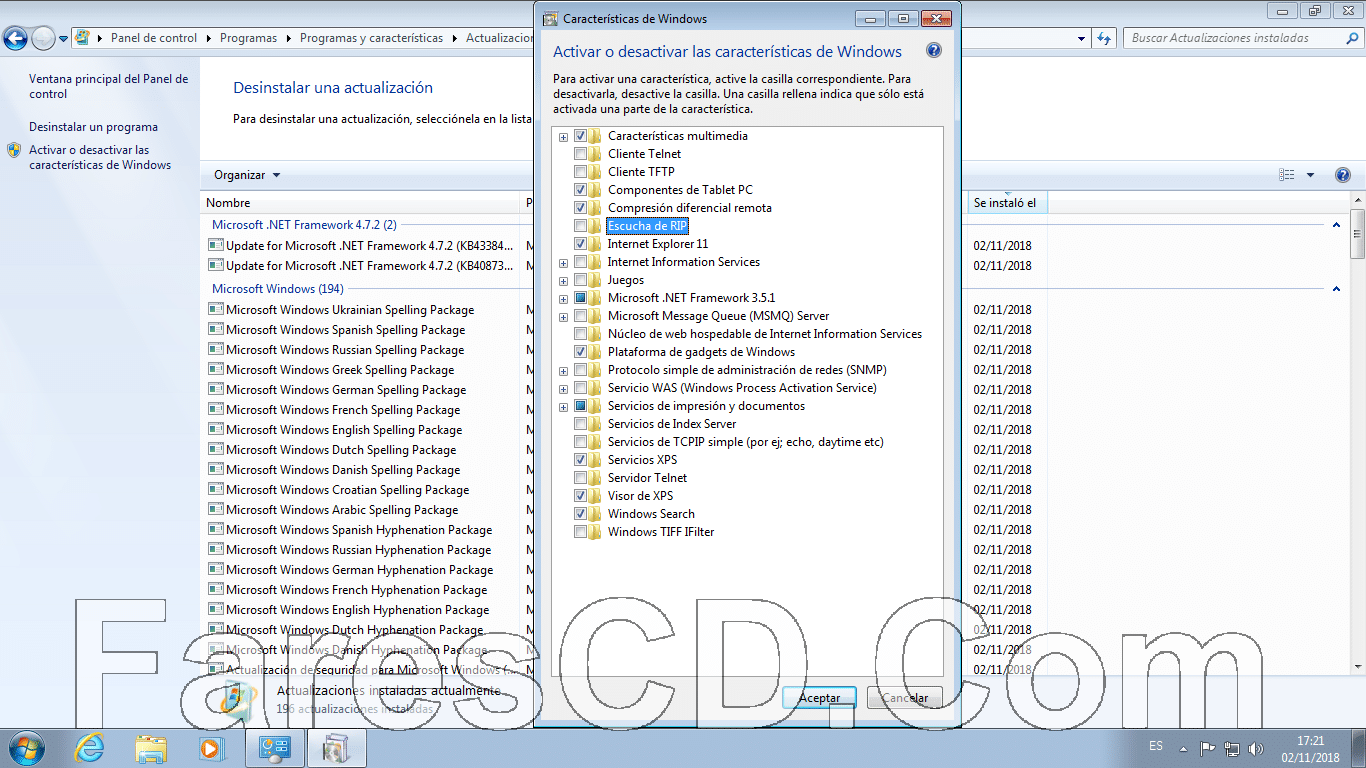Click the update icon for KB43384 .NET entry
The image size is (1366, 768).
215,245
